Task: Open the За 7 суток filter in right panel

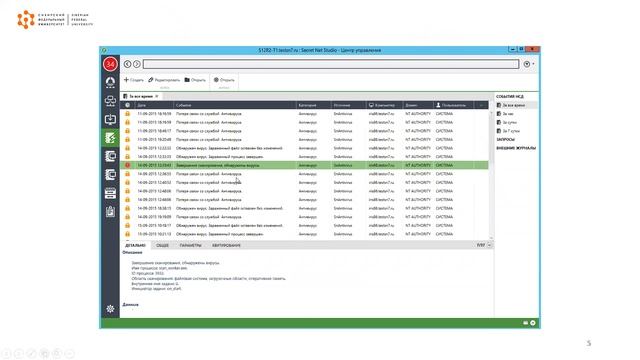Action: click(508, 131)
